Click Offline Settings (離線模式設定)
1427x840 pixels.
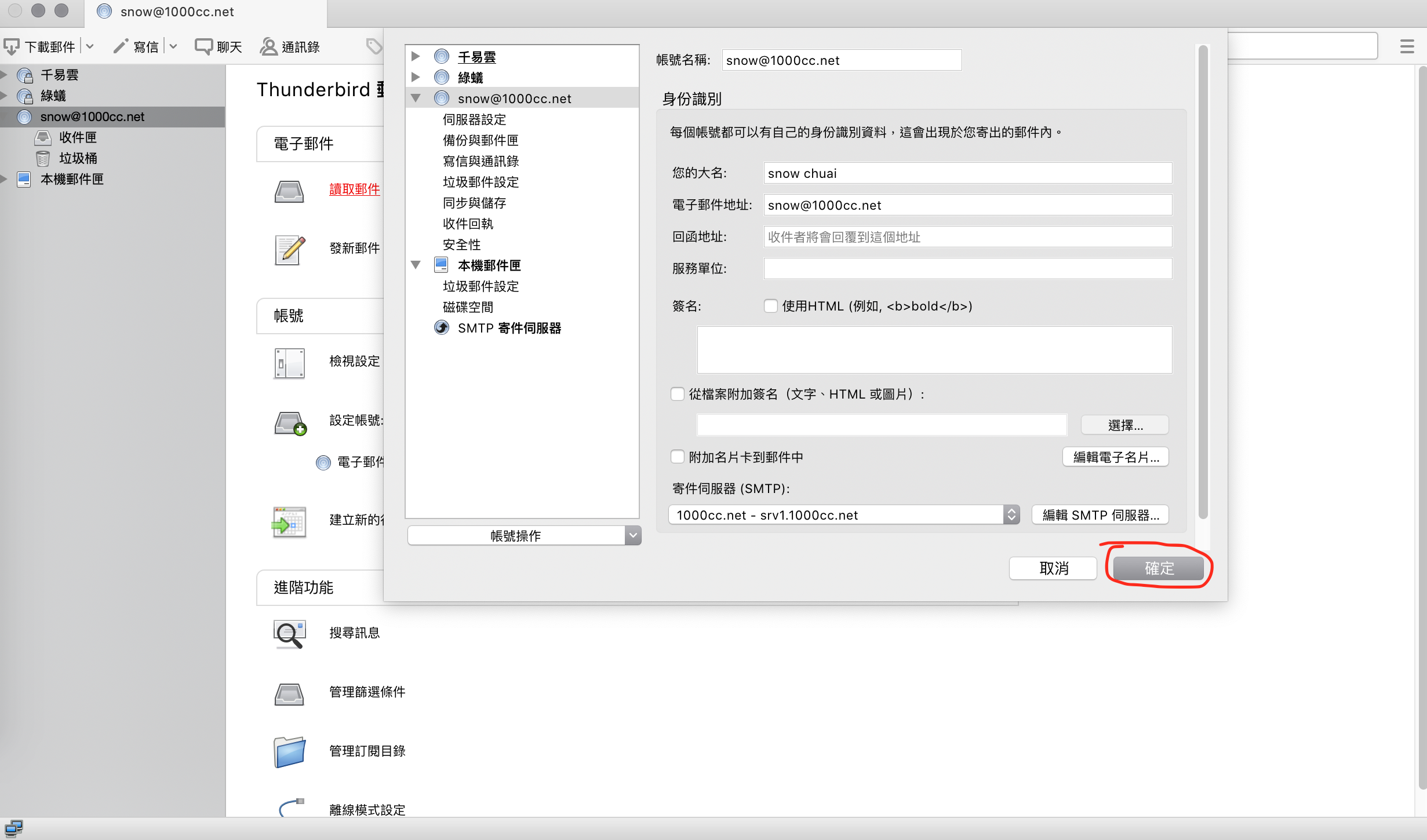(367, 809)
